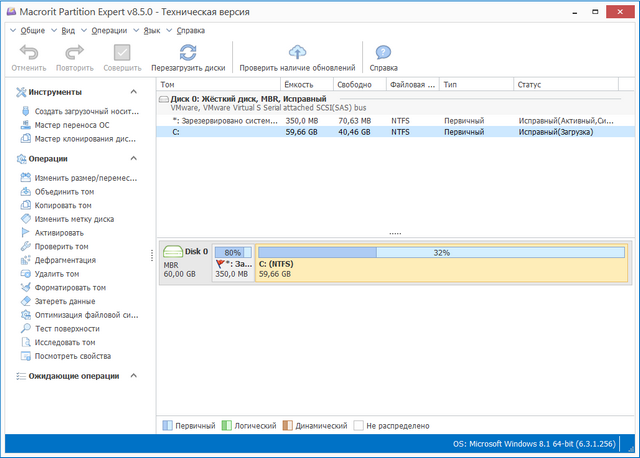Select Форматировать том operation

[70, 287]
